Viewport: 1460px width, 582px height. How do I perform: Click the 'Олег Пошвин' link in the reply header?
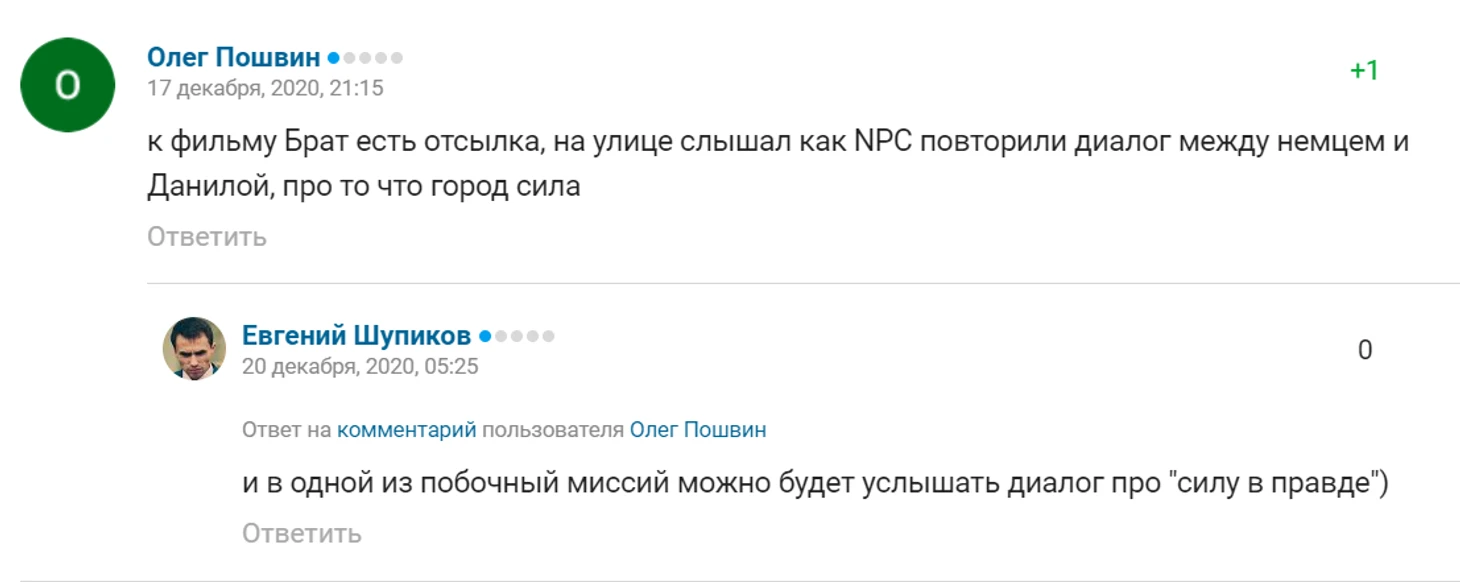pyautogui.click(x=697, y=430)
